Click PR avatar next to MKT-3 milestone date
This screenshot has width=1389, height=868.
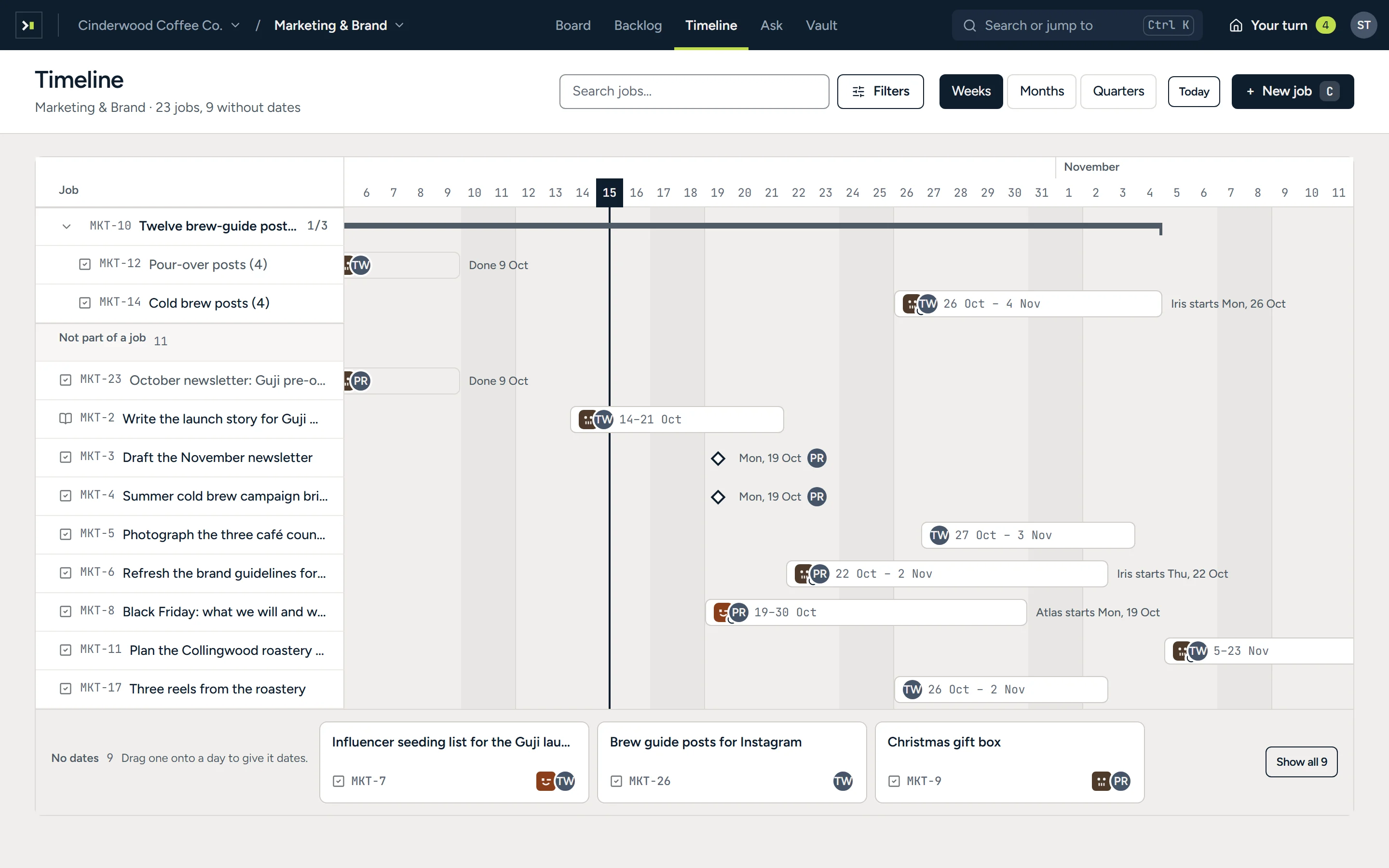(x=817, y=458)
